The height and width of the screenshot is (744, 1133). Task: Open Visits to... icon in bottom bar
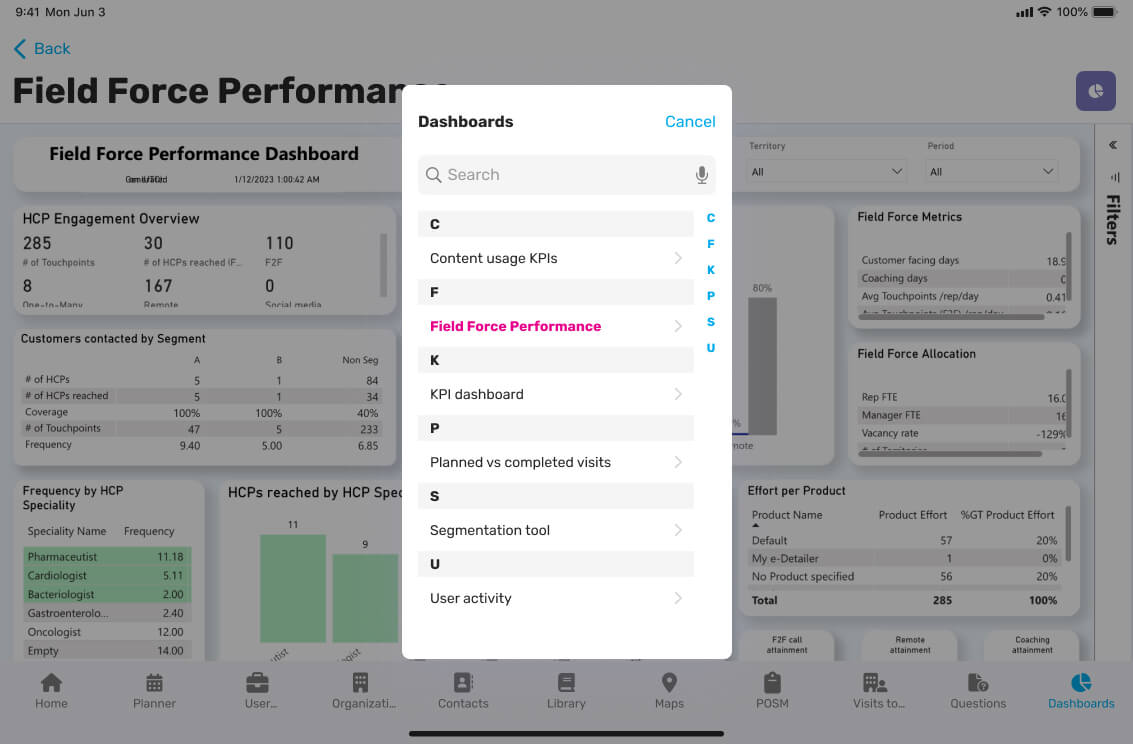click(875, 683)
